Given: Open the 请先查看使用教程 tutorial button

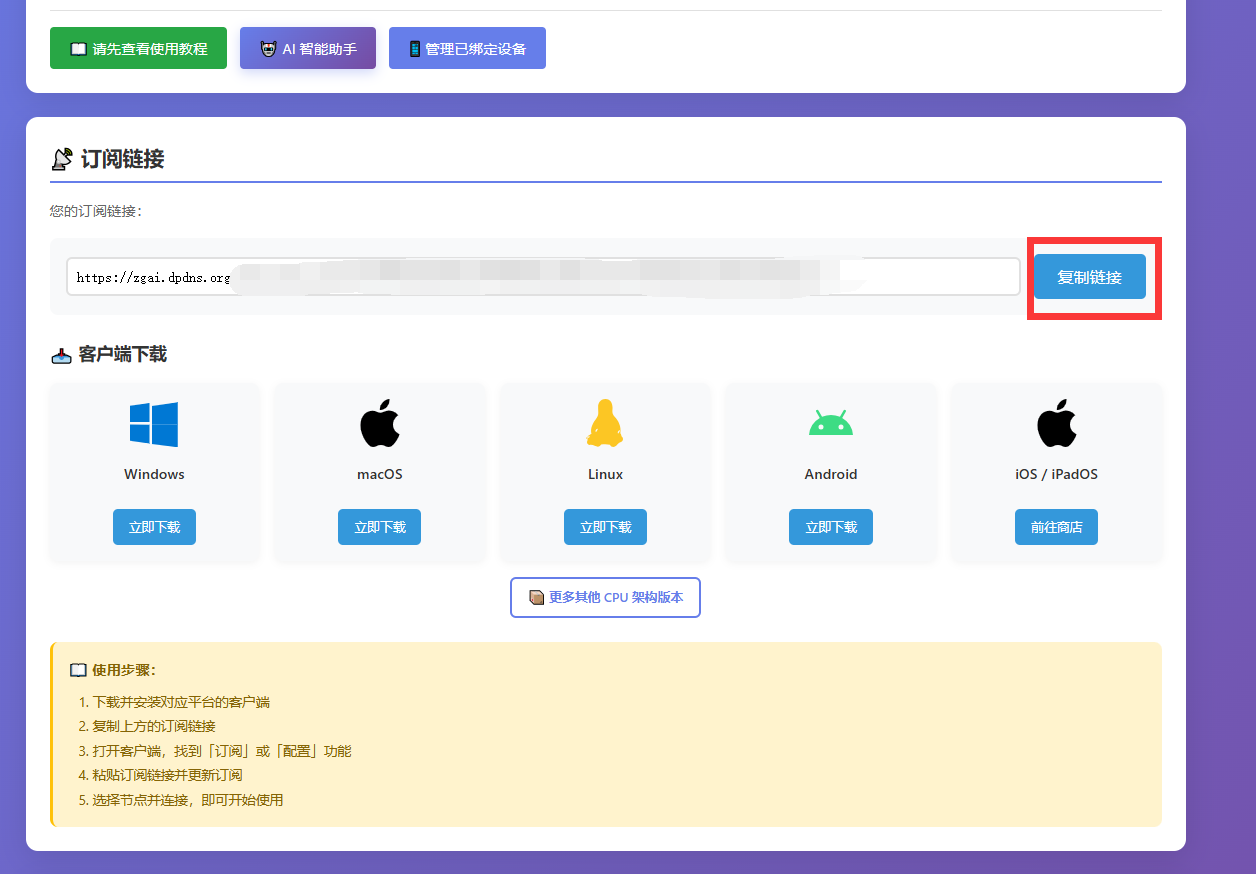Looking at the screenshot, I should coord(138,48).
